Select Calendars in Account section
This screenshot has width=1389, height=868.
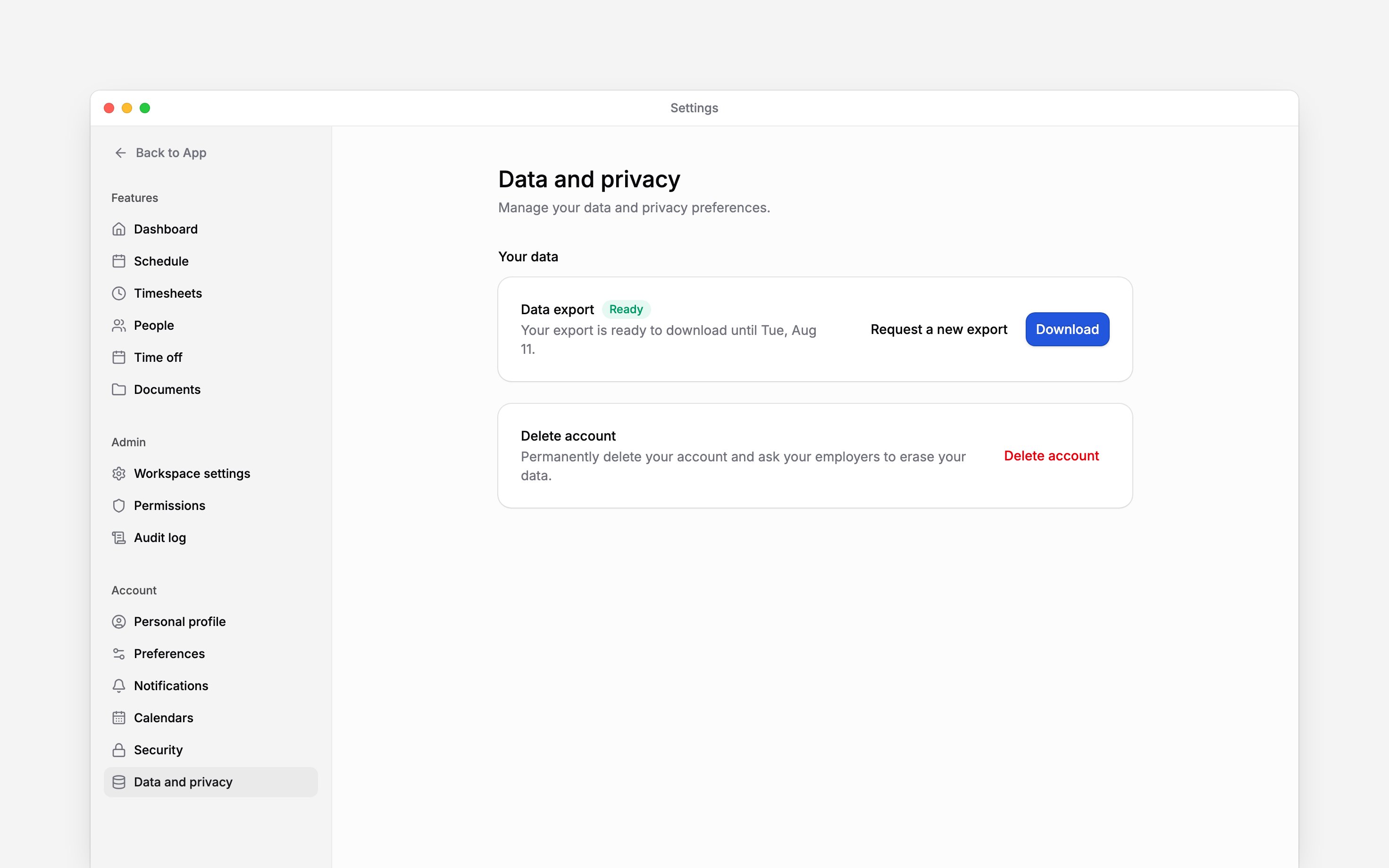210,718
